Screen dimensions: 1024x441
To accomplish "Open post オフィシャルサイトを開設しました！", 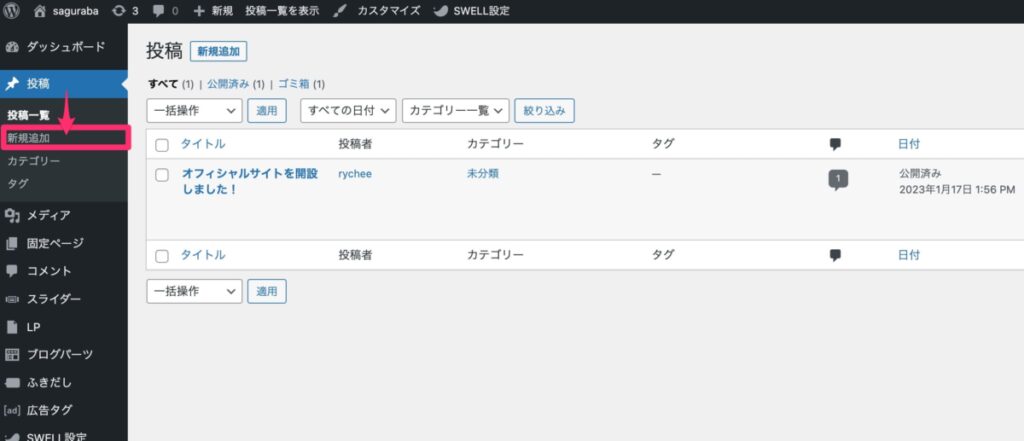I will [x=249, y=181].
